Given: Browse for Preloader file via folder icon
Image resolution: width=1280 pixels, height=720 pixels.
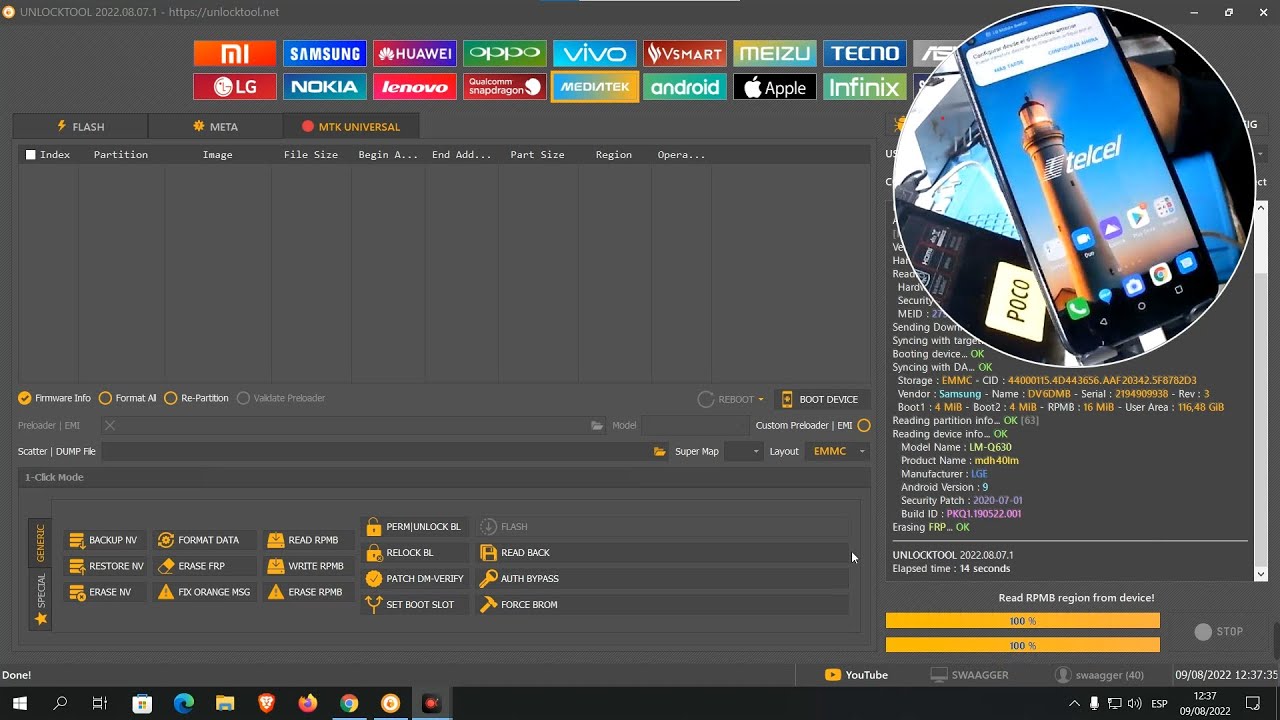Looking at the screenshot, I should pyautogui.click(x=597, y=426).
